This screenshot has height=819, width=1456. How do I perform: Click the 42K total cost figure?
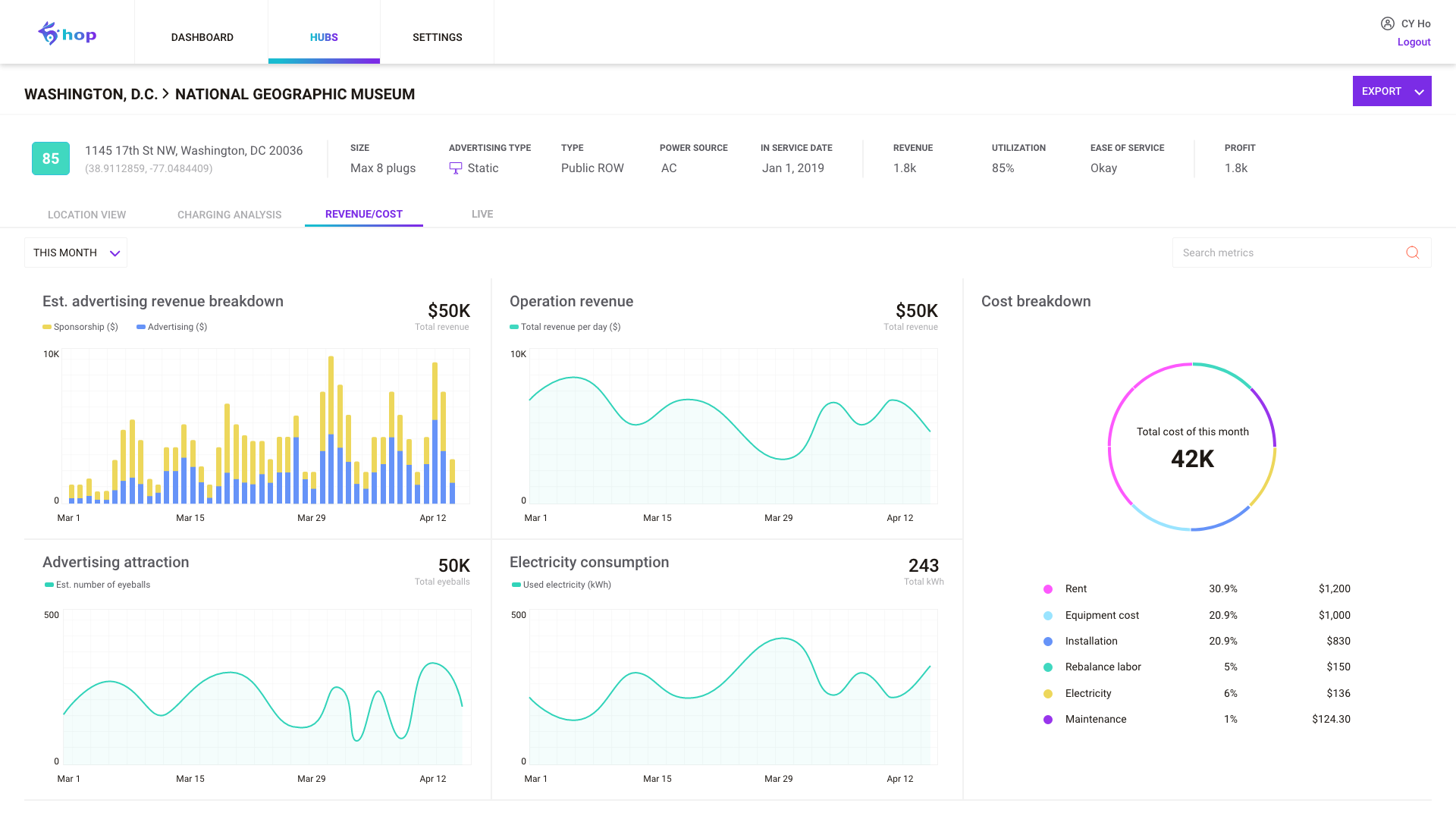click(1192, 459)
